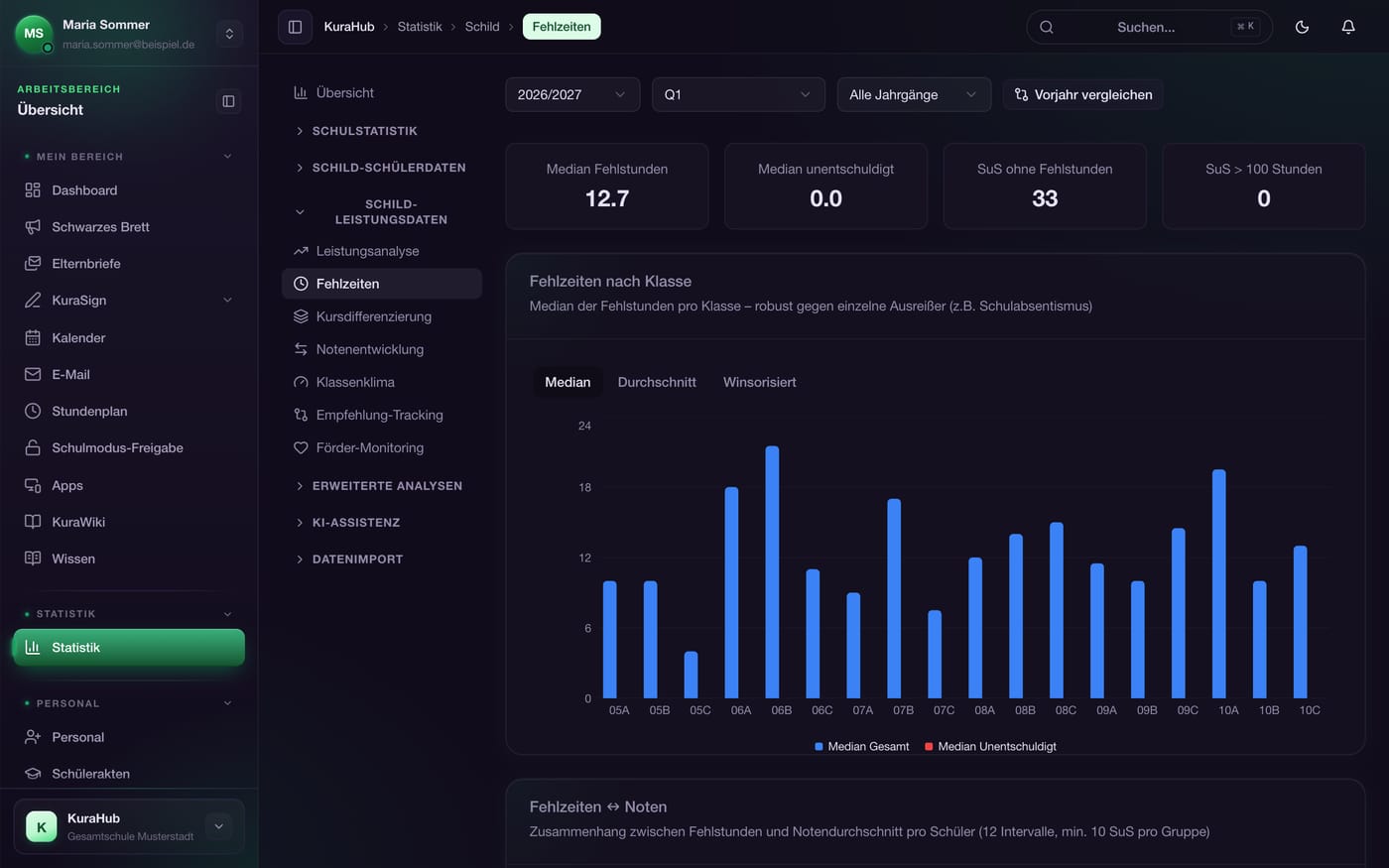Select the Median tab
The image size is (1389, 868).
[x=568, y=382]
